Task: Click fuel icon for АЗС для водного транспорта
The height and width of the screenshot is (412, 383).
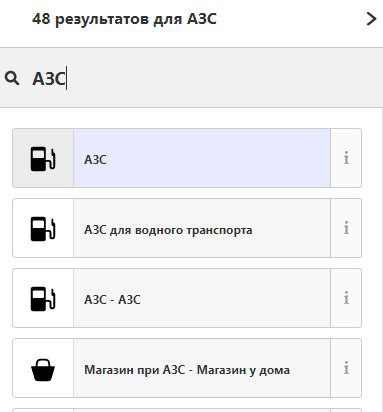Action: (43, 228)
